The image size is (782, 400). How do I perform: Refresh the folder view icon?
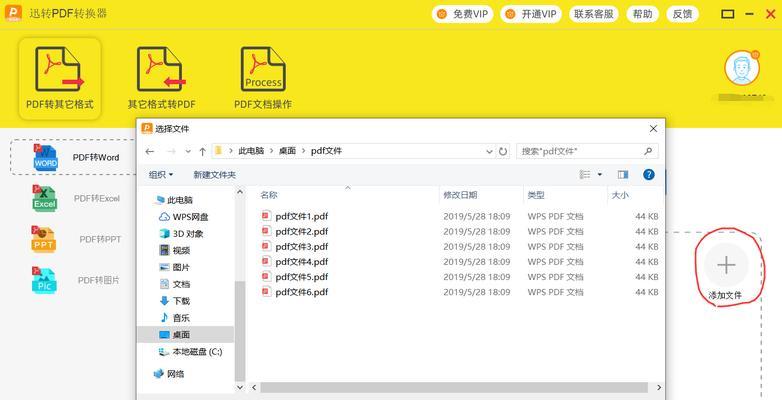click(x=503, y=151)
